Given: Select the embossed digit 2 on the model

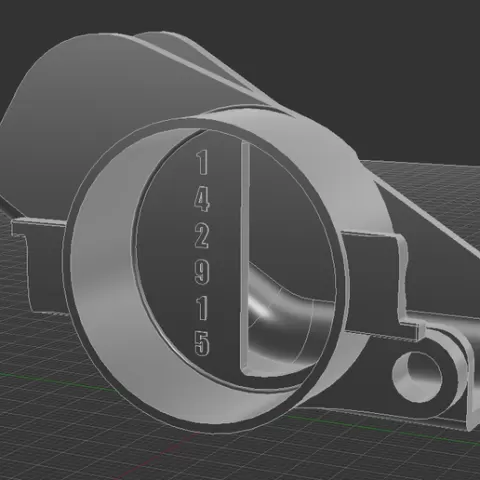Looking at the screenshot, I should pyautogui.click(x=202, y=236).
